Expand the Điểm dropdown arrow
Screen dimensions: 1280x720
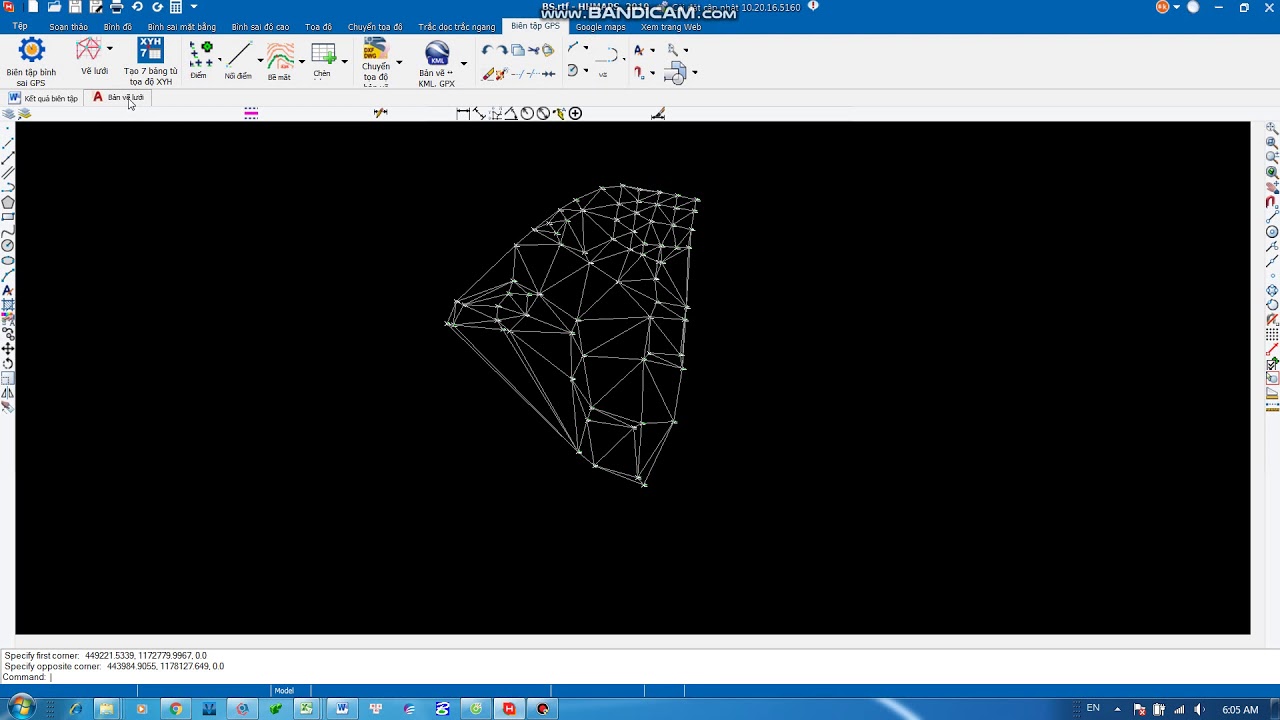pos(219,61)
